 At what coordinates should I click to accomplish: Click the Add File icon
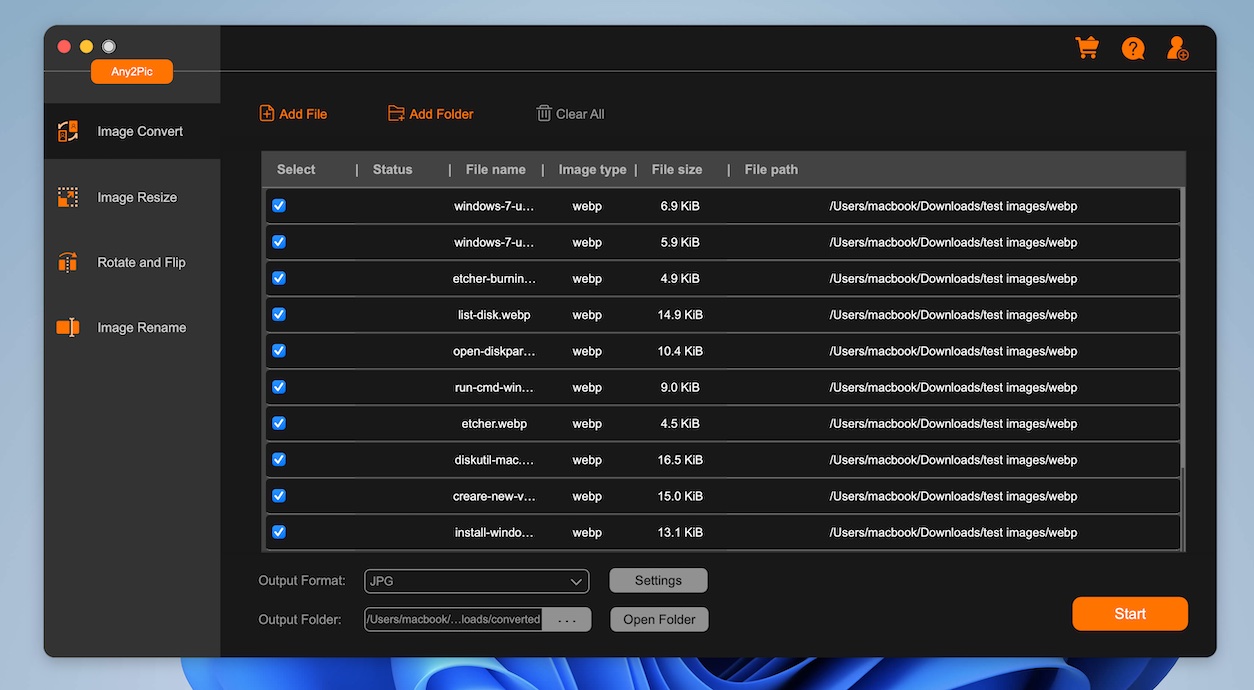point(267,114)
